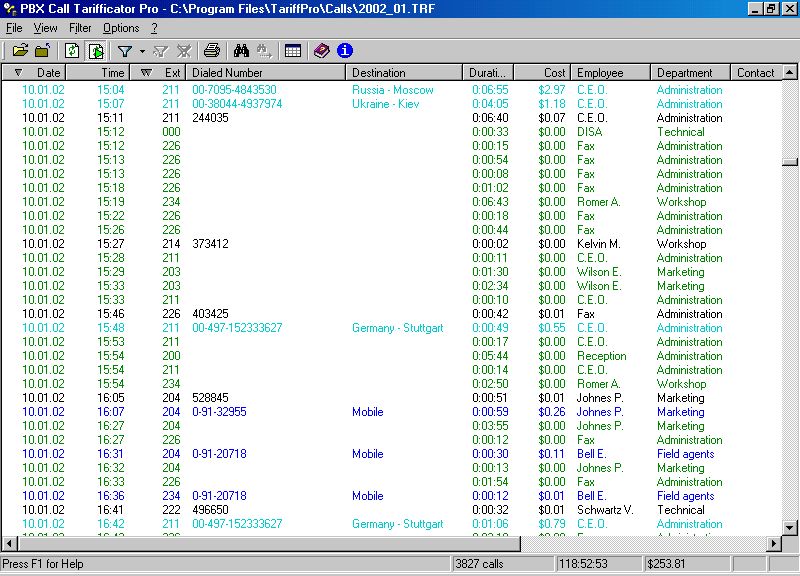Image resolution: width=800 pixels, height=576 pixels.
Task: Sort by the Time column header
Action: pos(98,73)
